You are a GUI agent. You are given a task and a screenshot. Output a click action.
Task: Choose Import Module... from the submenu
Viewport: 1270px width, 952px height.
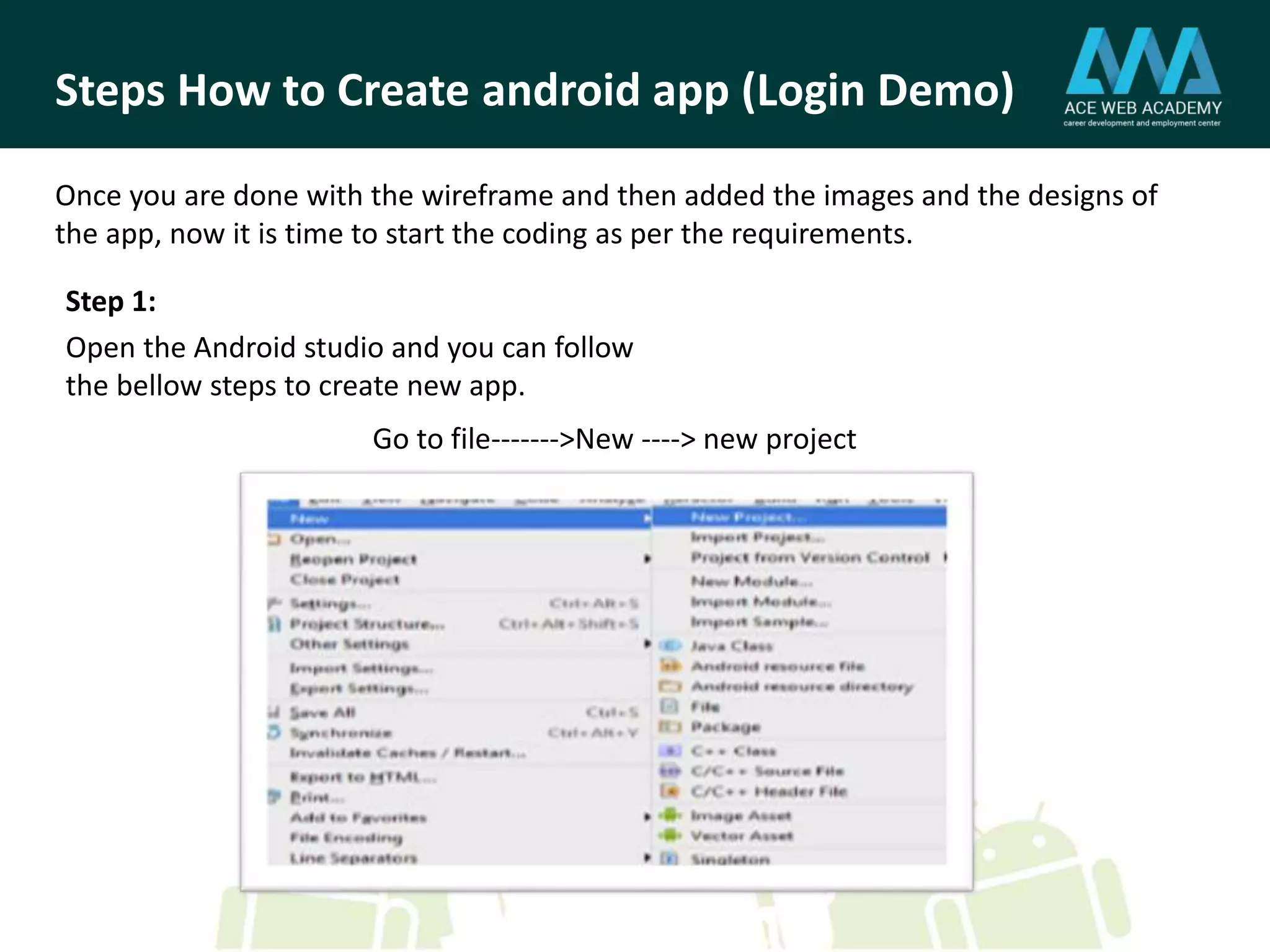tap(799, 602)
